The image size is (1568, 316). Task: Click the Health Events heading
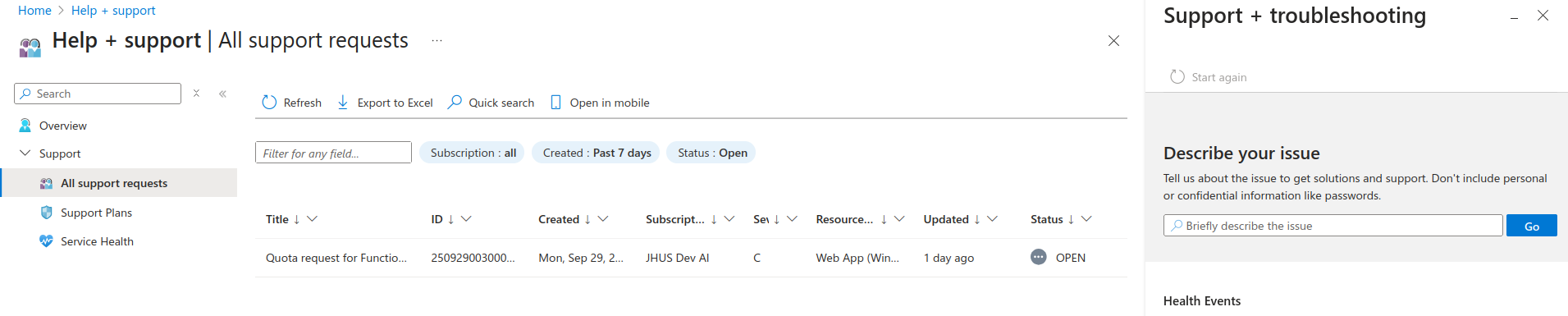click(x=1201, y=301)
